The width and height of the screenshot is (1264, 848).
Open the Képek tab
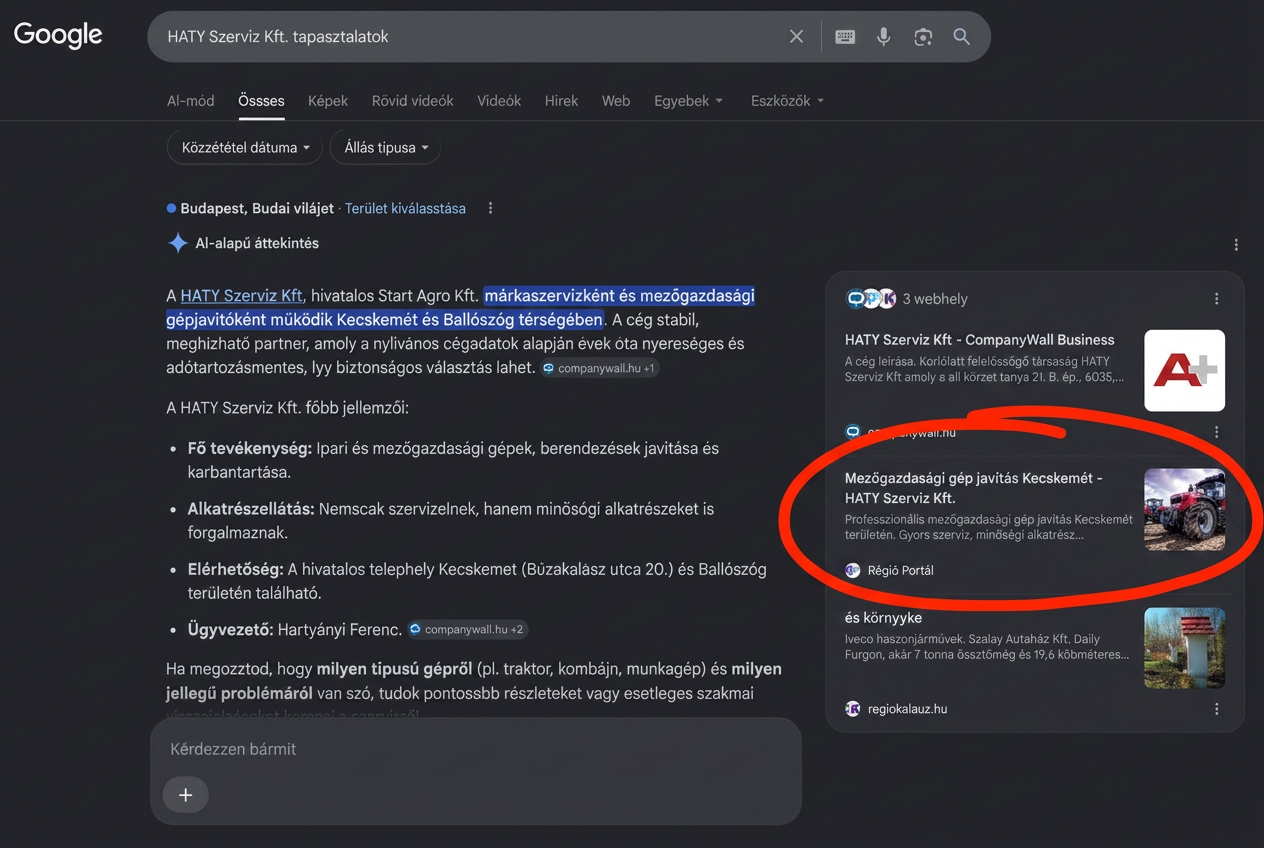point(328,101)
